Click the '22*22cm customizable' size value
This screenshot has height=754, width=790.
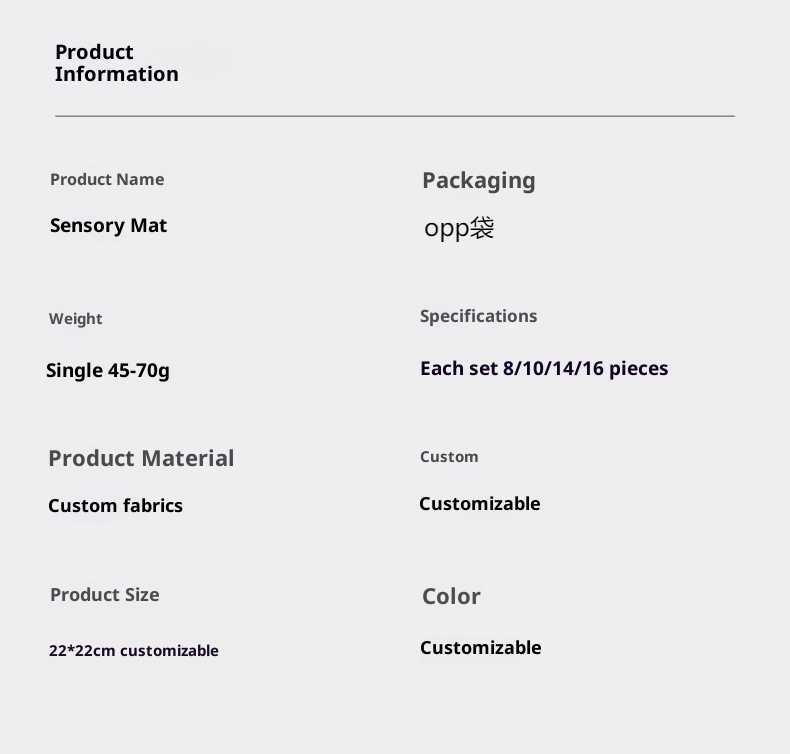(x=133, y=651)
